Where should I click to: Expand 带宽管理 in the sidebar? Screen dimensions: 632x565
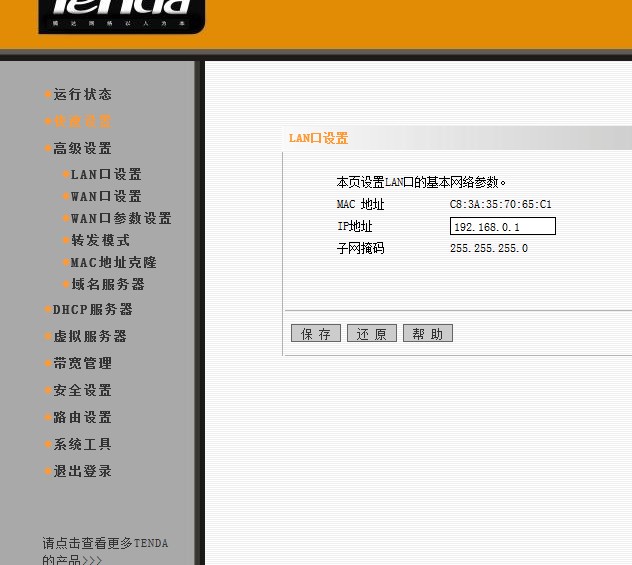coord(82,363)
